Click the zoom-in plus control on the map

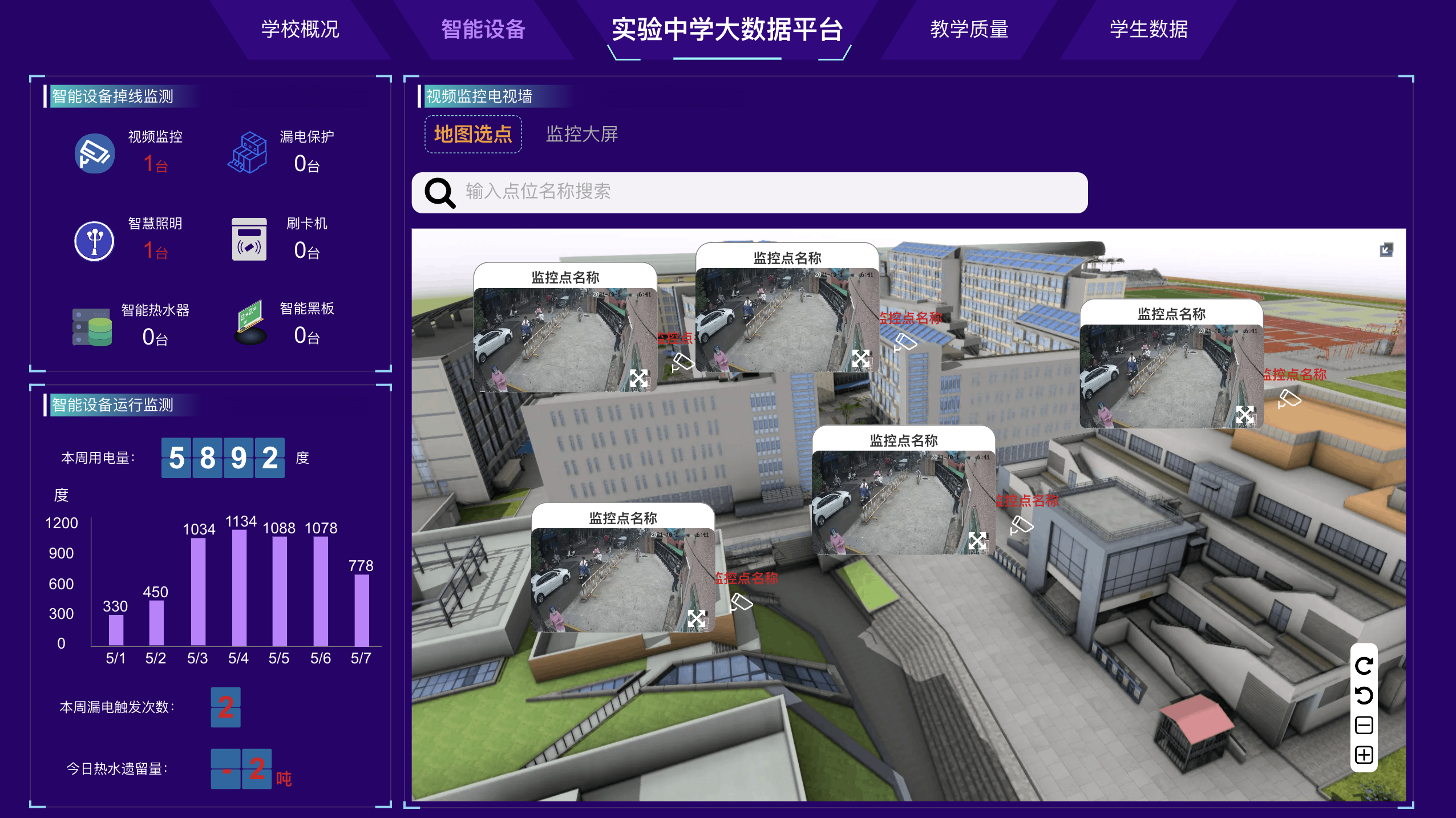(1364, 754)
